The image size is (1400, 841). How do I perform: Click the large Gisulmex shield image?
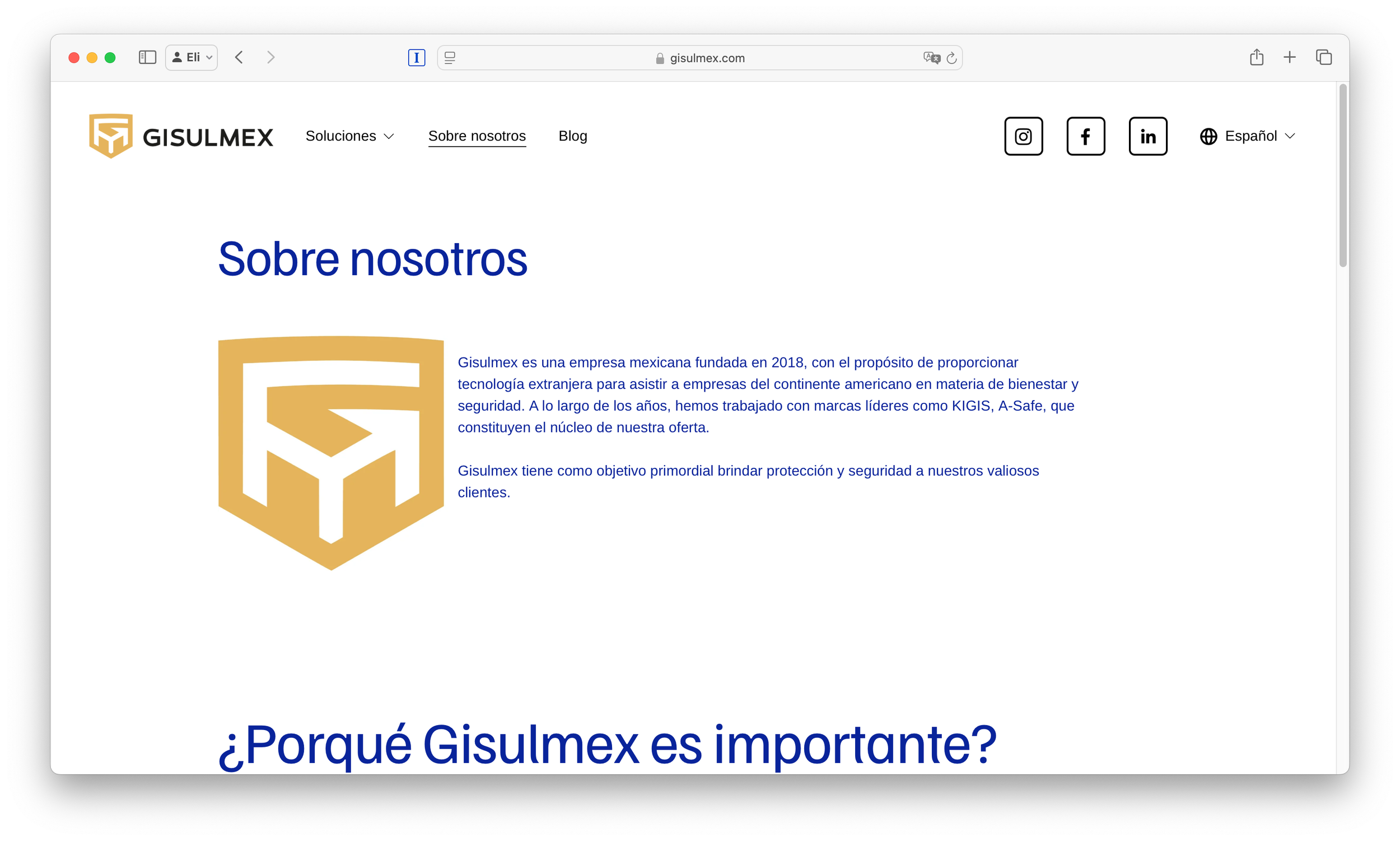coord(331,453)
